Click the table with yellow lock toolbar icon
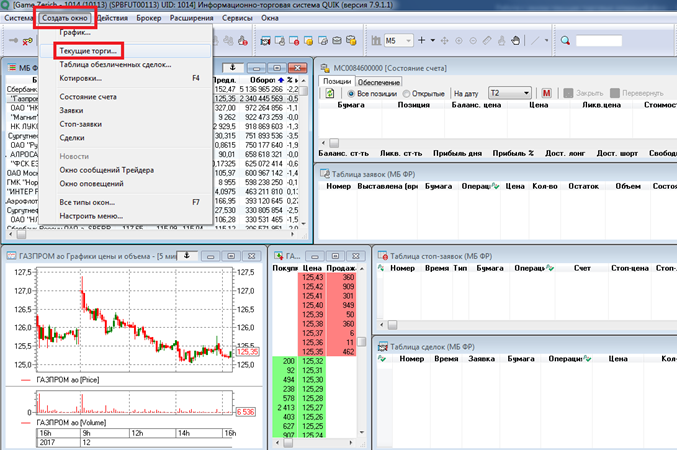Image resolution: width=677 pixels, height=450 pixels. point(308,41)
